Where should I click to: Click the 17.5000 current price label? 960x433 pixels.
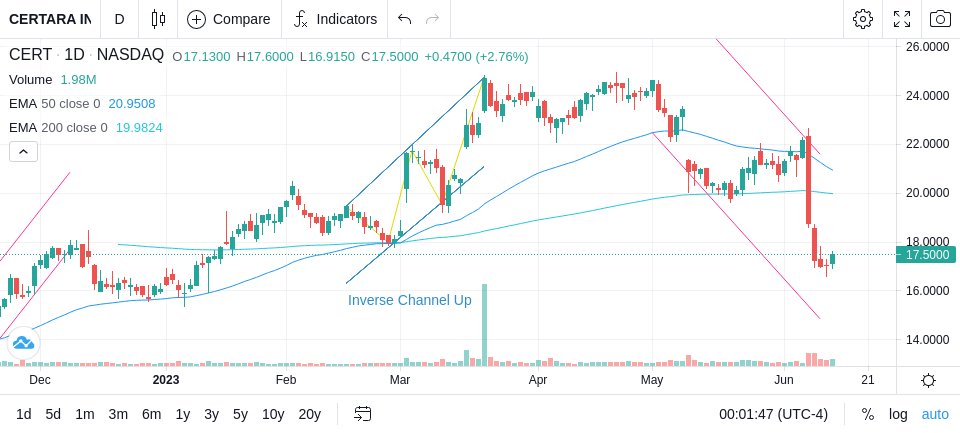[925, 255]
